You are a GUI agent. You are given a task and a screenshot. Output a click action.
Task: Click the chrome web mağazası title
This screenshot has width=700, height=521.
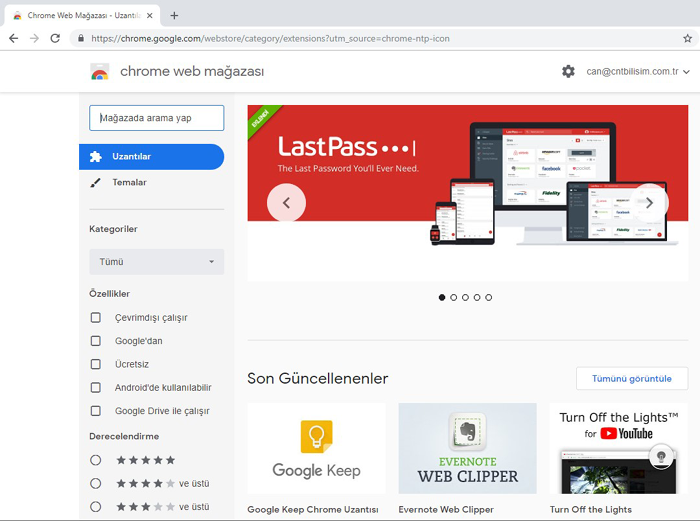coord(192,71)
